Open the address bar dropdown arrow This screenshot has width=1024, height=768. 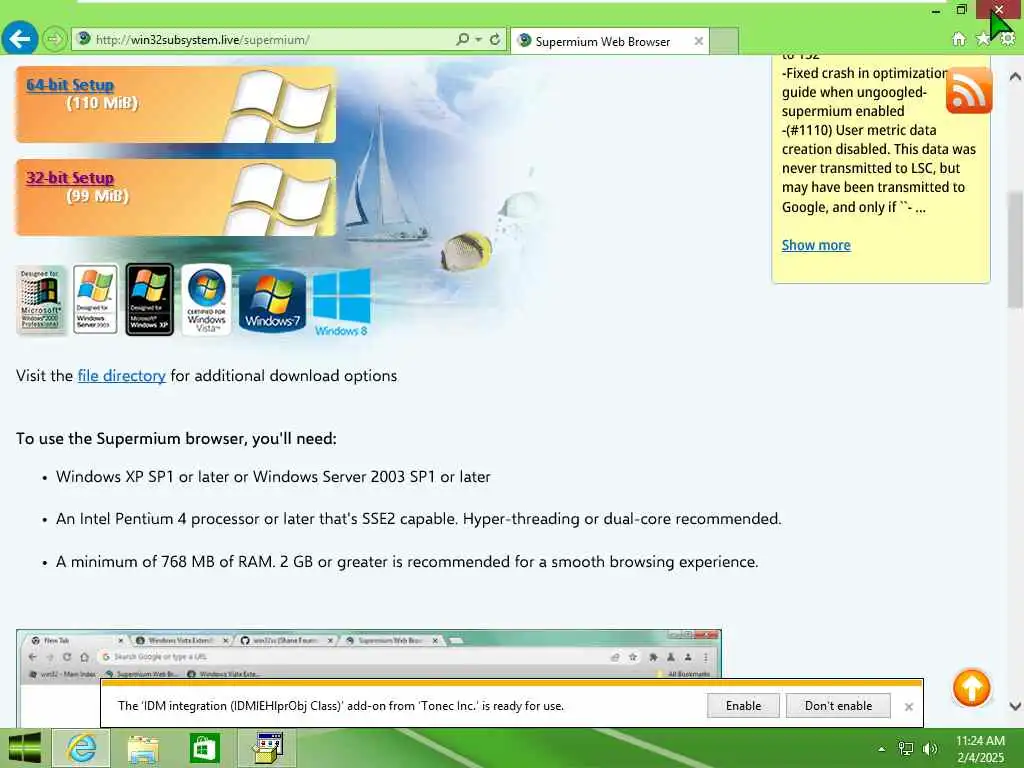479,39
